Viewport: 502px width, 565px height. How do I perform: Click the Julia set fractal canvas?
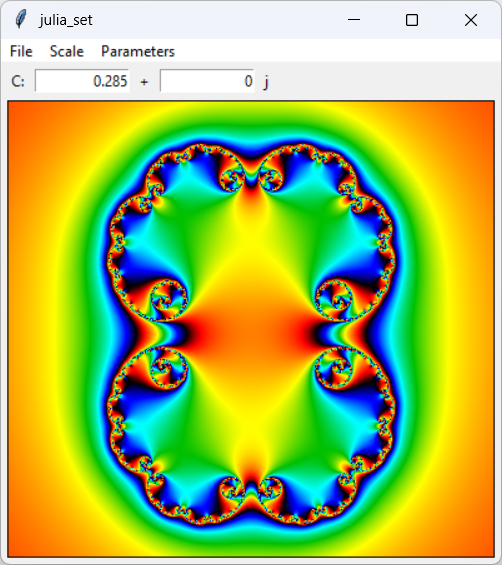pos(251,329)
